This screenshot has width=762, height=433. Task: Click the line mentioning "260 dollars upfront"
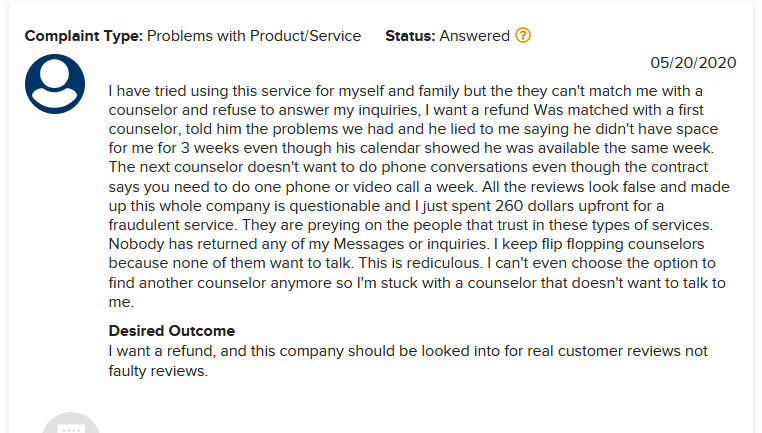coord(420,205)
